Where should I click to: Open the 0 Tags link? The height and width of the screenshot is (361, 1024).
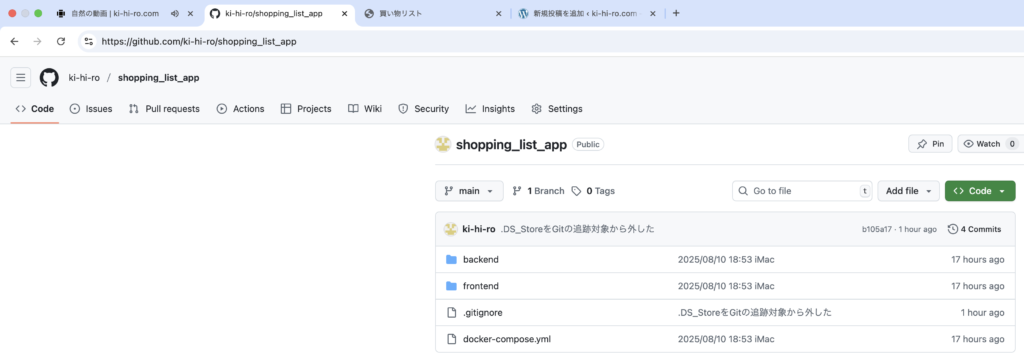(592, 191)
